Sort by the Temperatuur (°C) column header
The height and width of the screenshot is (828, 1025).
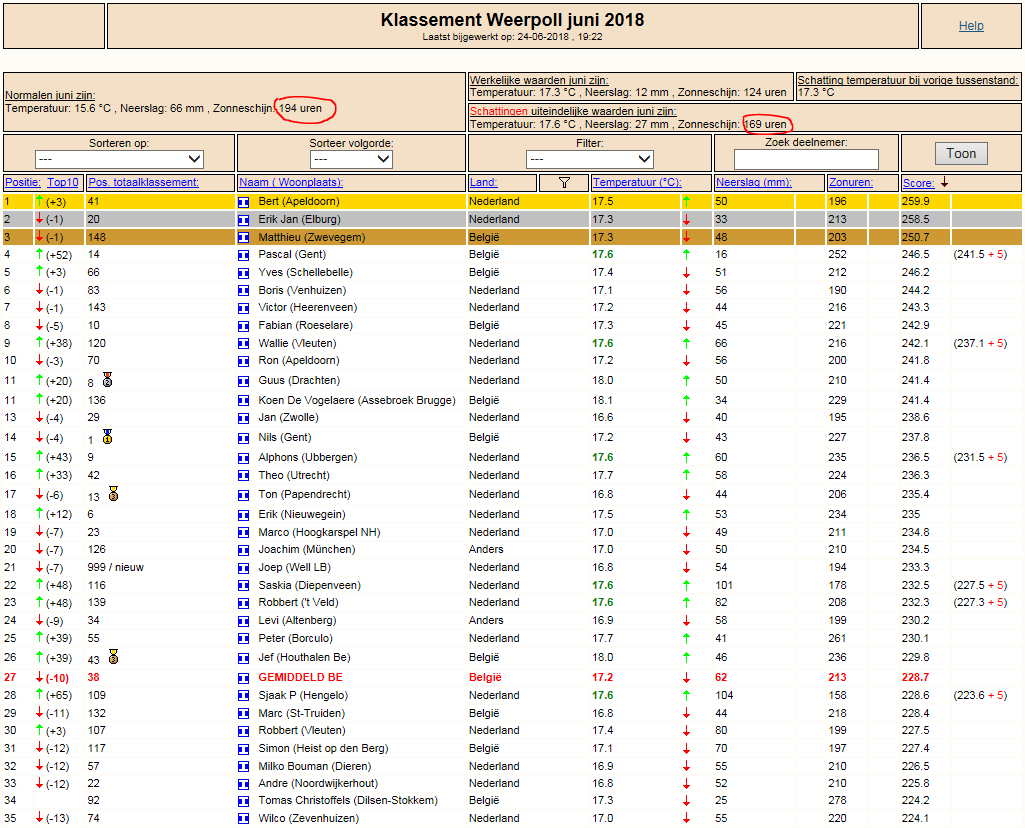click(x=636, y=183)
